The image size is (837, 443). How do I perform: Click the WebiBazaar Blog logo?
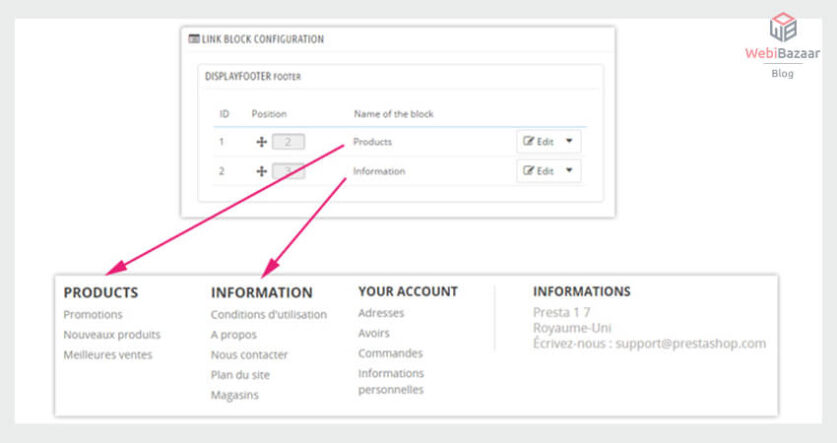pos(782,45)
